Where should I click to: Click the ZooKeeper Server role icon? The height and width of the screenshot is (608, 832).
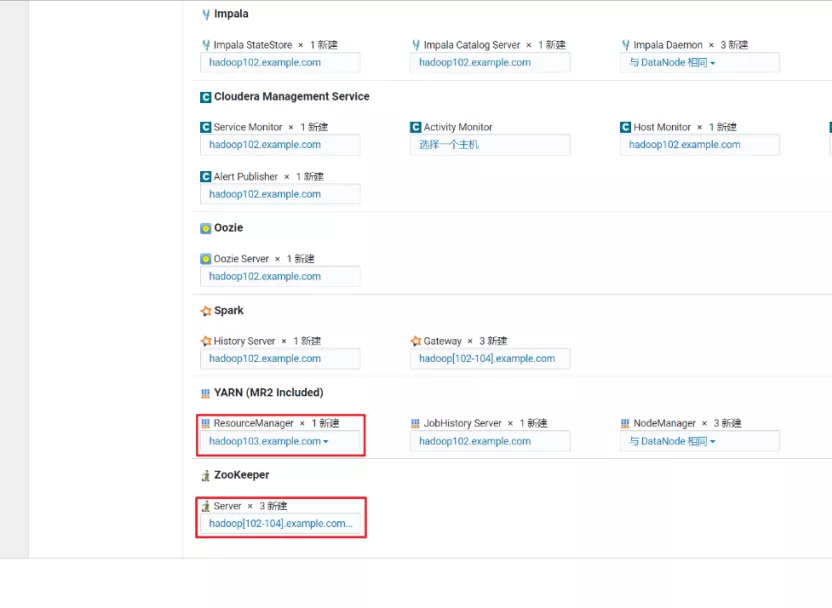pos(206,506)
